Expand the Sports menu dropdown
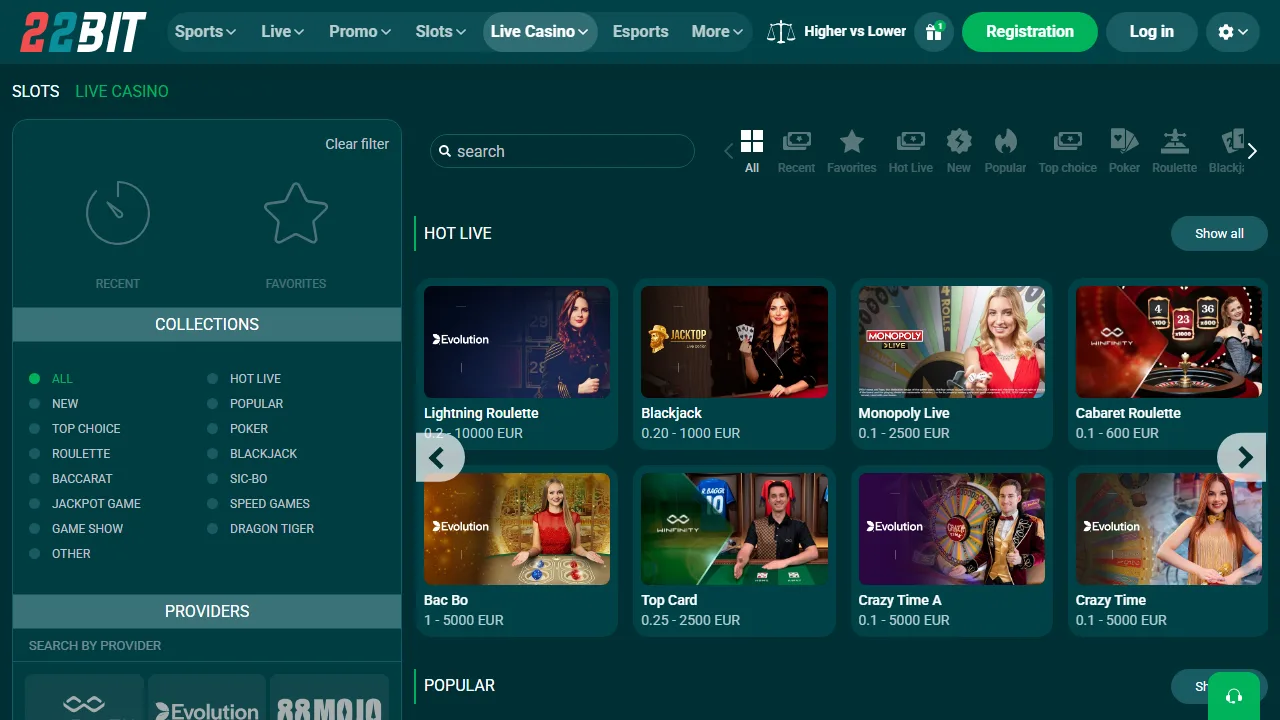This screenshot has width=1280, height=720. pos(205,32)
